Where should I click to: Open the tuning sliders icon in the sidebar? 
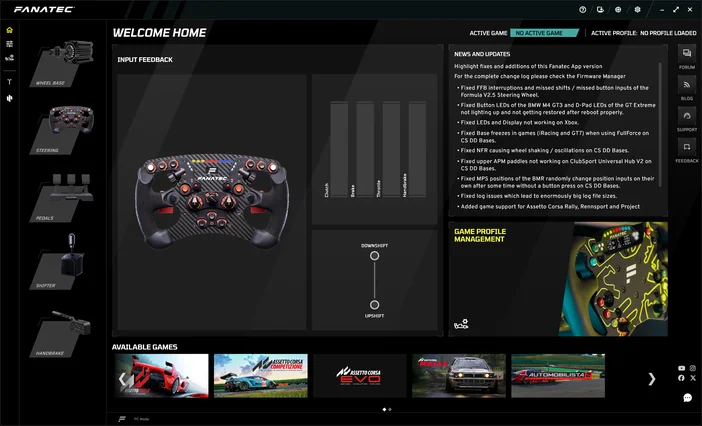tap(9, 44)
